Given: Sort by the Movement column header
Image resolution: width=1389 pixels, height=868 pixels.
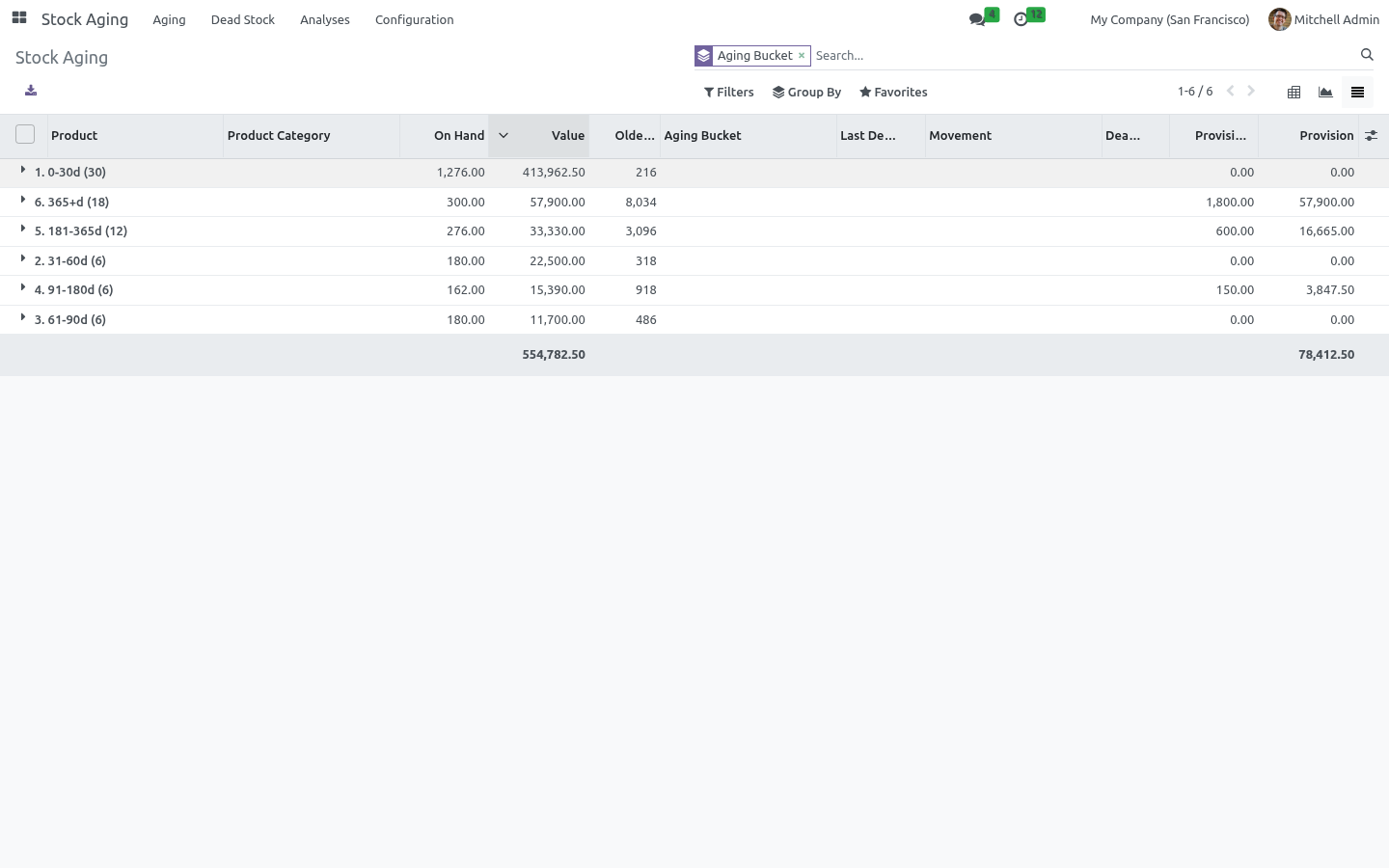Looking at the screenshot, I should 1014,136.
